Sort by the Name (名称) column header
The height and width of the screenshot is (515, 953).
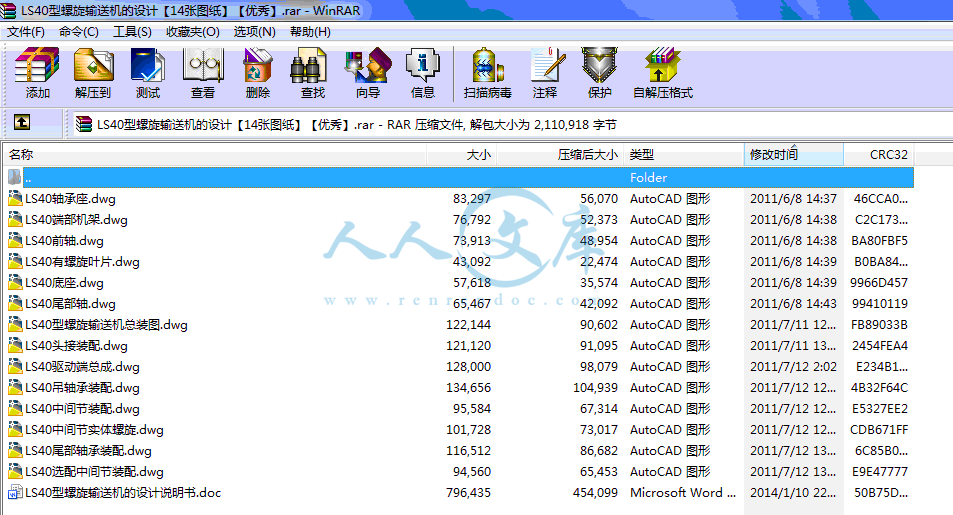coord(215,154)
